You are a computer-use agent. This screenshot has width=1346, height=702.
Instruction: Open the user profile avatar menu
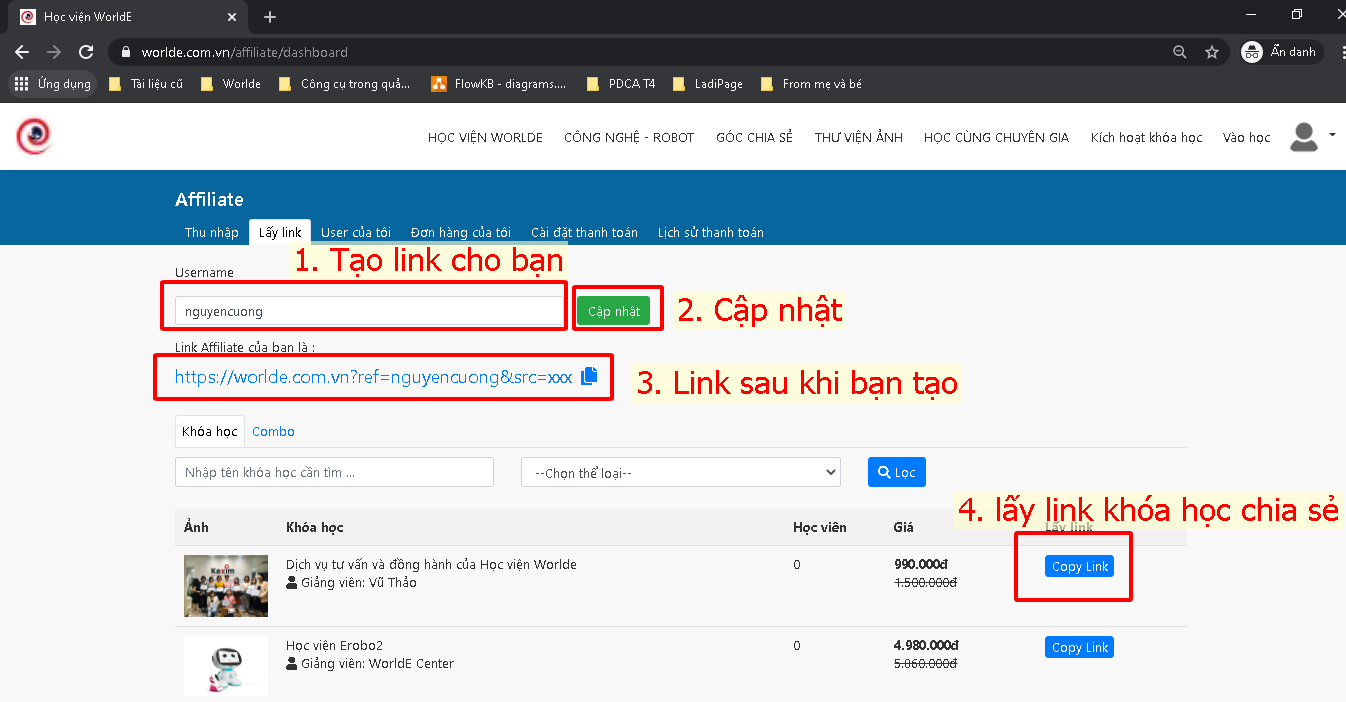pos(1304,137)
